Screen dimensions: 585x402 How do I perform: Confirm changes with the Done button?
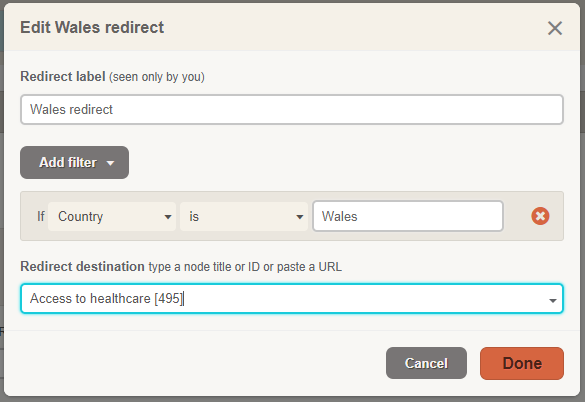[x=522, y=363]
